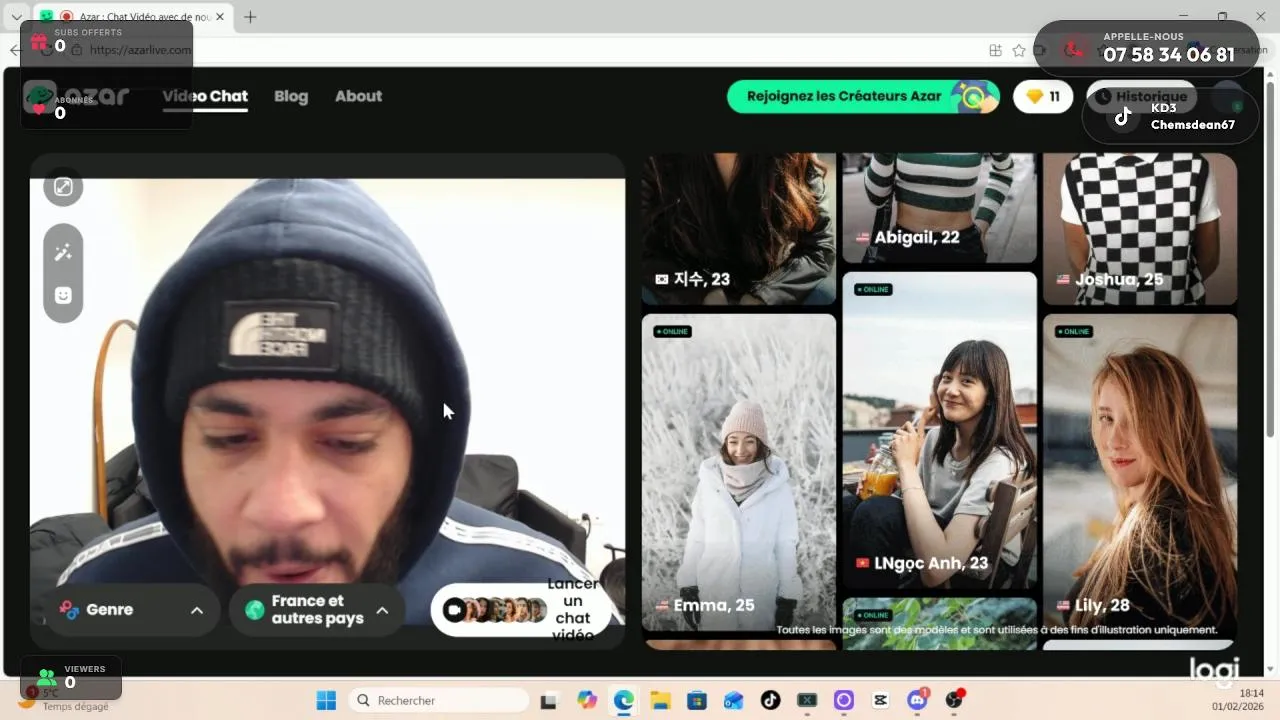This screenshot has height=720, width=1280.
Task: Open Microsoft Store from the taskbar
Action: tap(697, 701)
